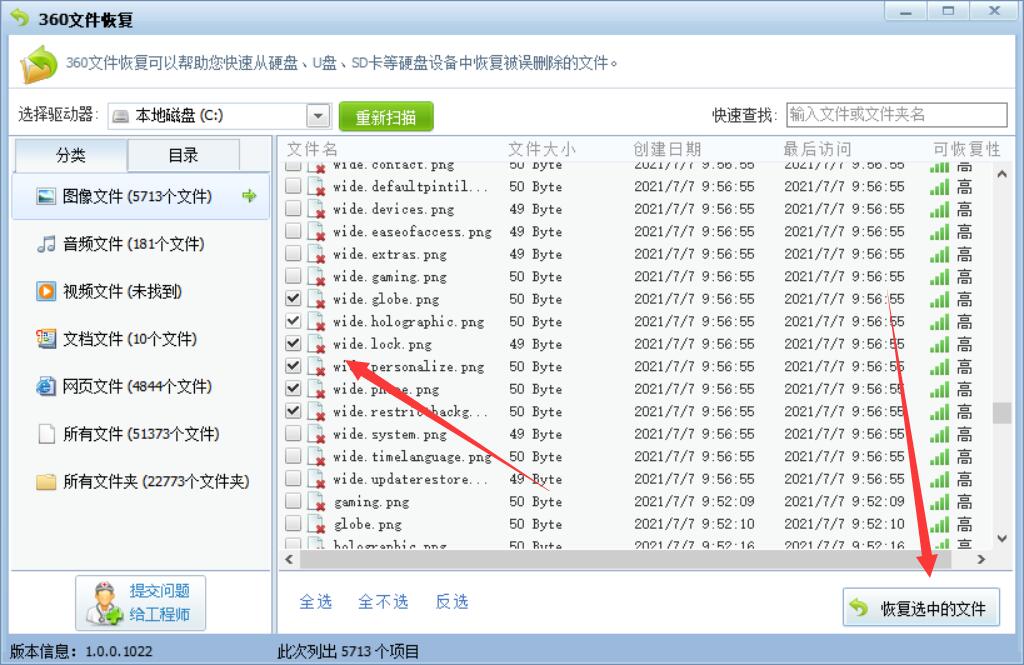
Task: Click the file icon of wide.system.png
Action: [x=317, y=434]
